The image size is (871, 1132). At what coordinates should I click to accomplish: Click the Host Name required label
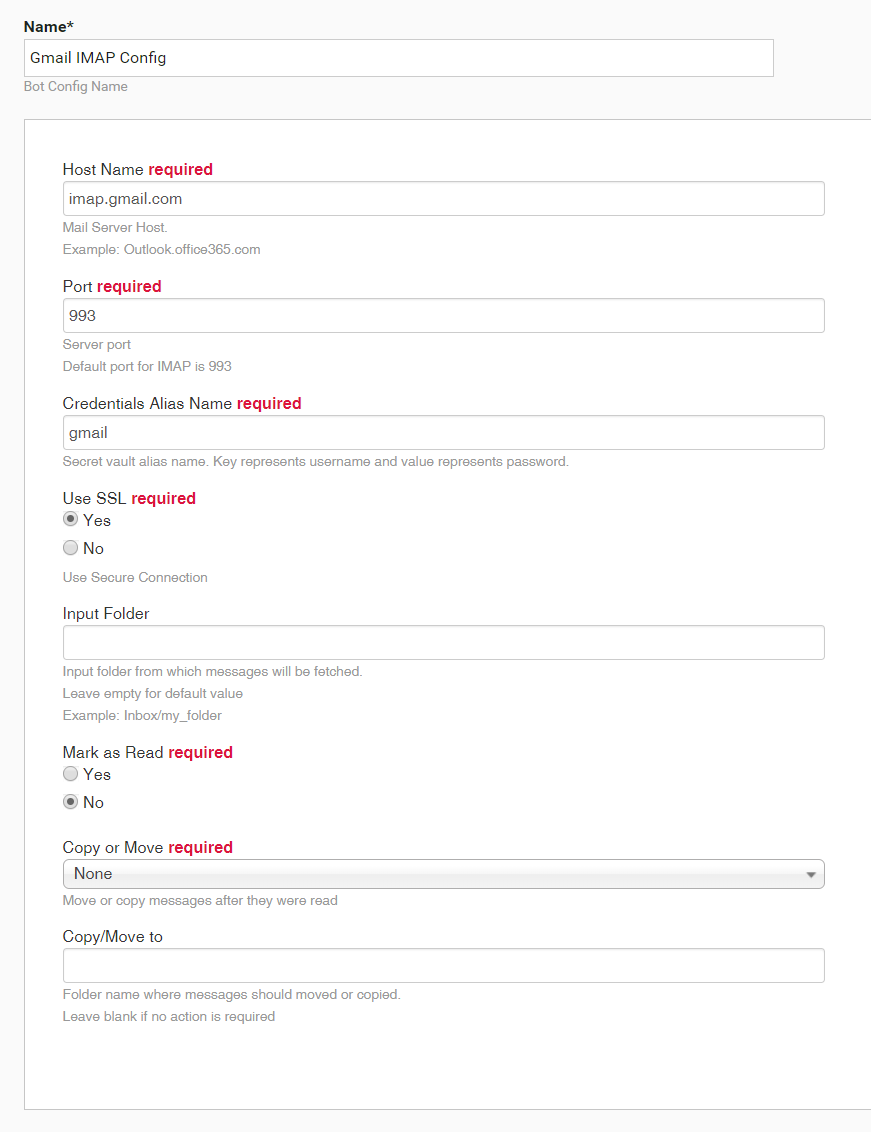point(137,169)
